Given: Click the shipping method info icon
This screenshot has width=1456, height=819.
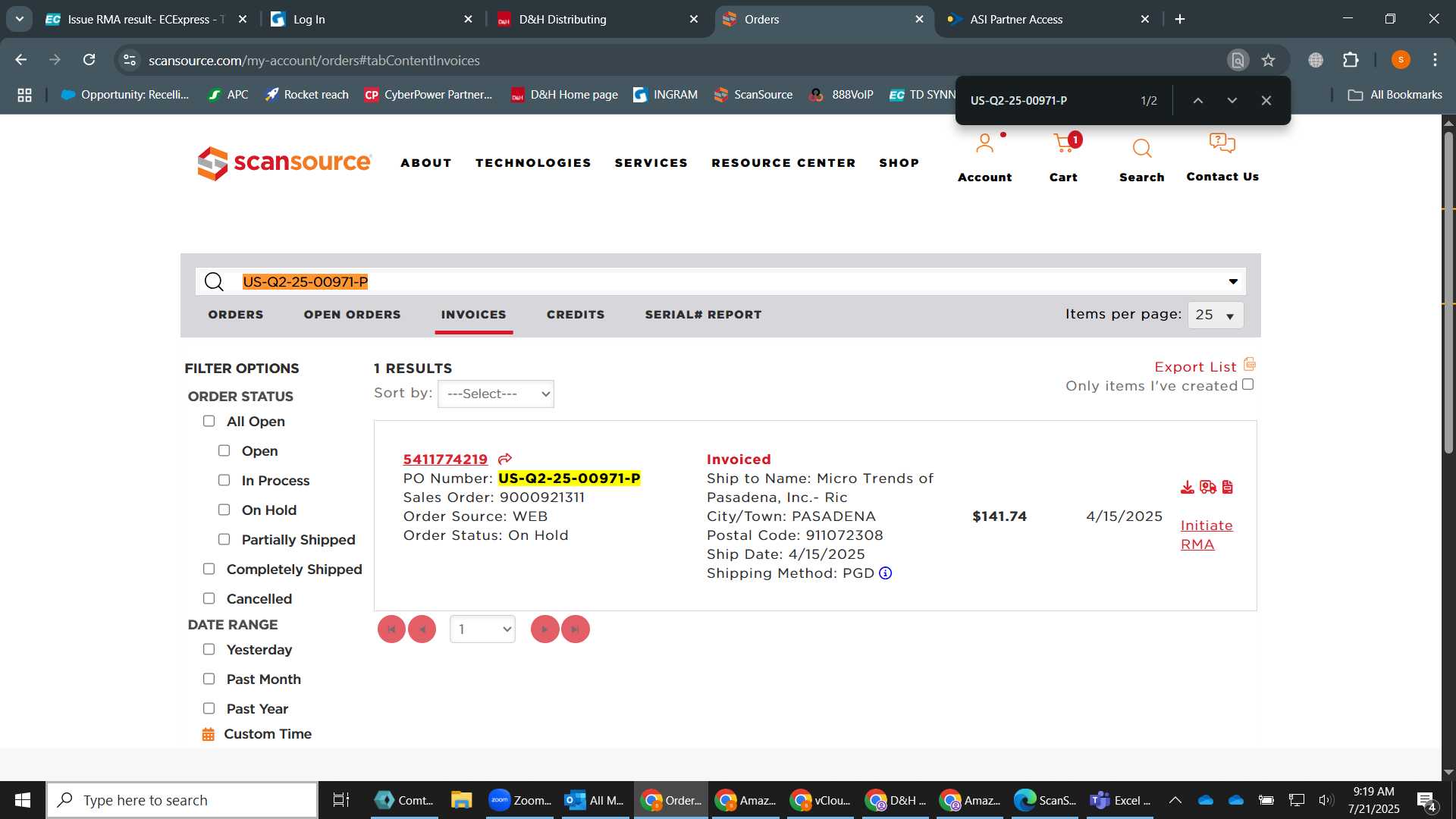Looking at the screenshot, I should pos(885,573).
